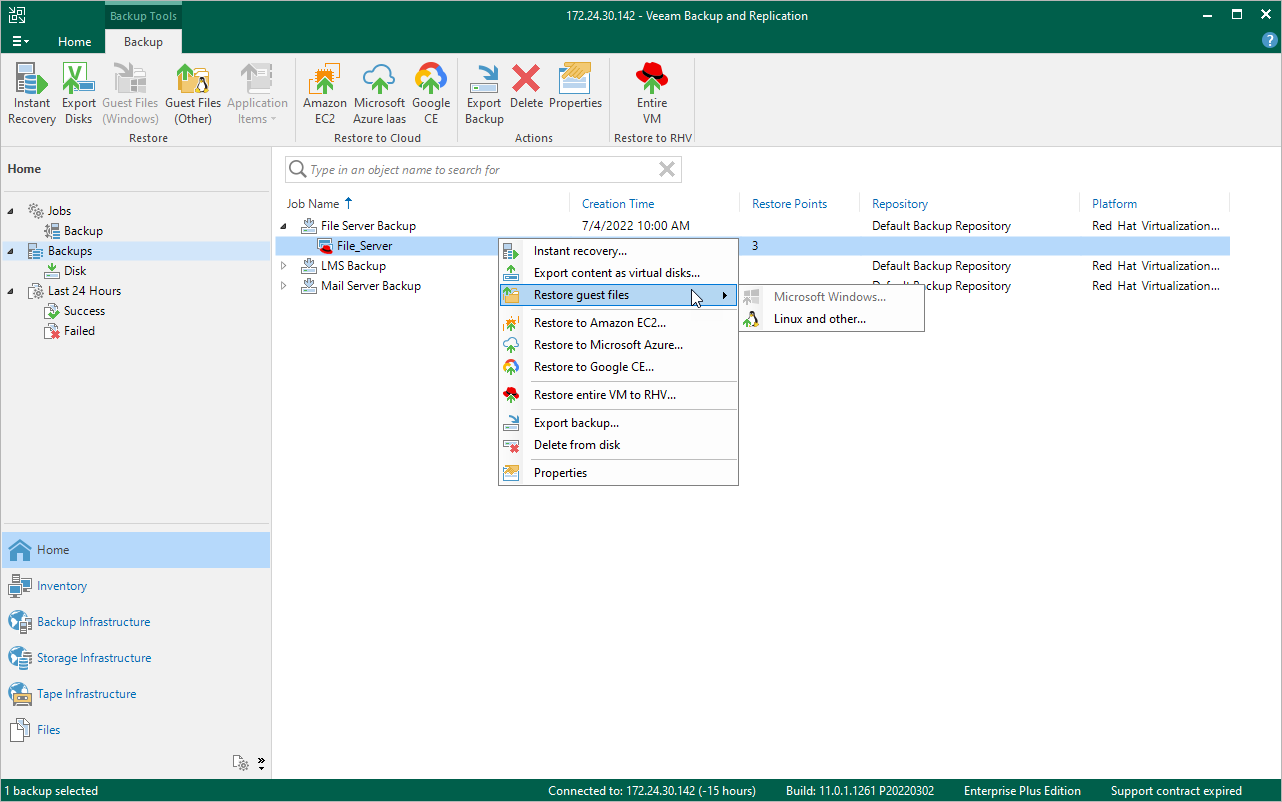Collapse the File Server Backup job row
This screenshot has height=802, width=1282.
[x=283, y=226]
